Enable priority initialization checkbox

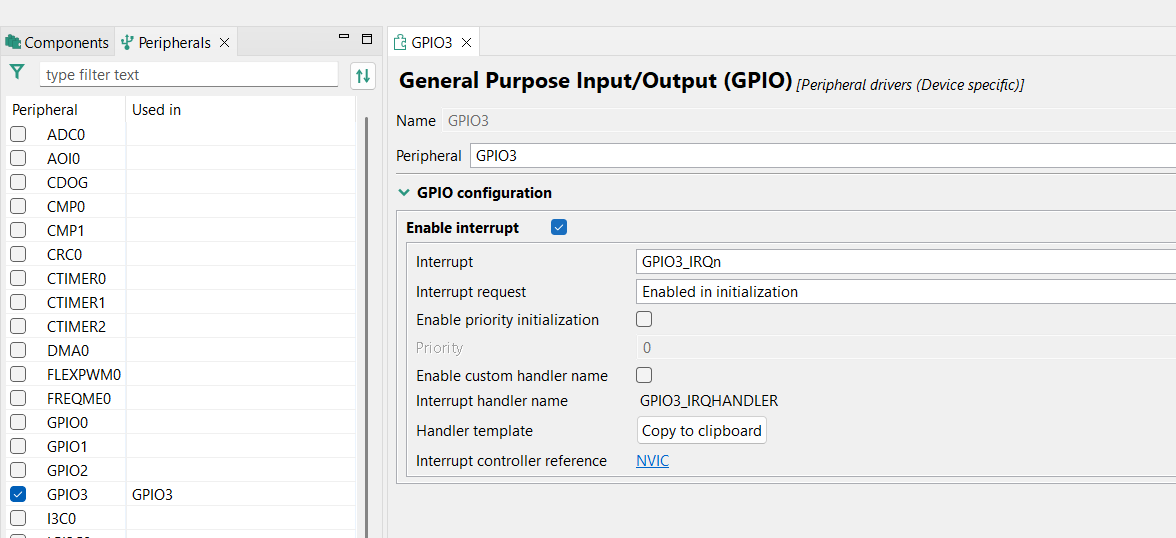pyautogui.click(x=644, y=320)
